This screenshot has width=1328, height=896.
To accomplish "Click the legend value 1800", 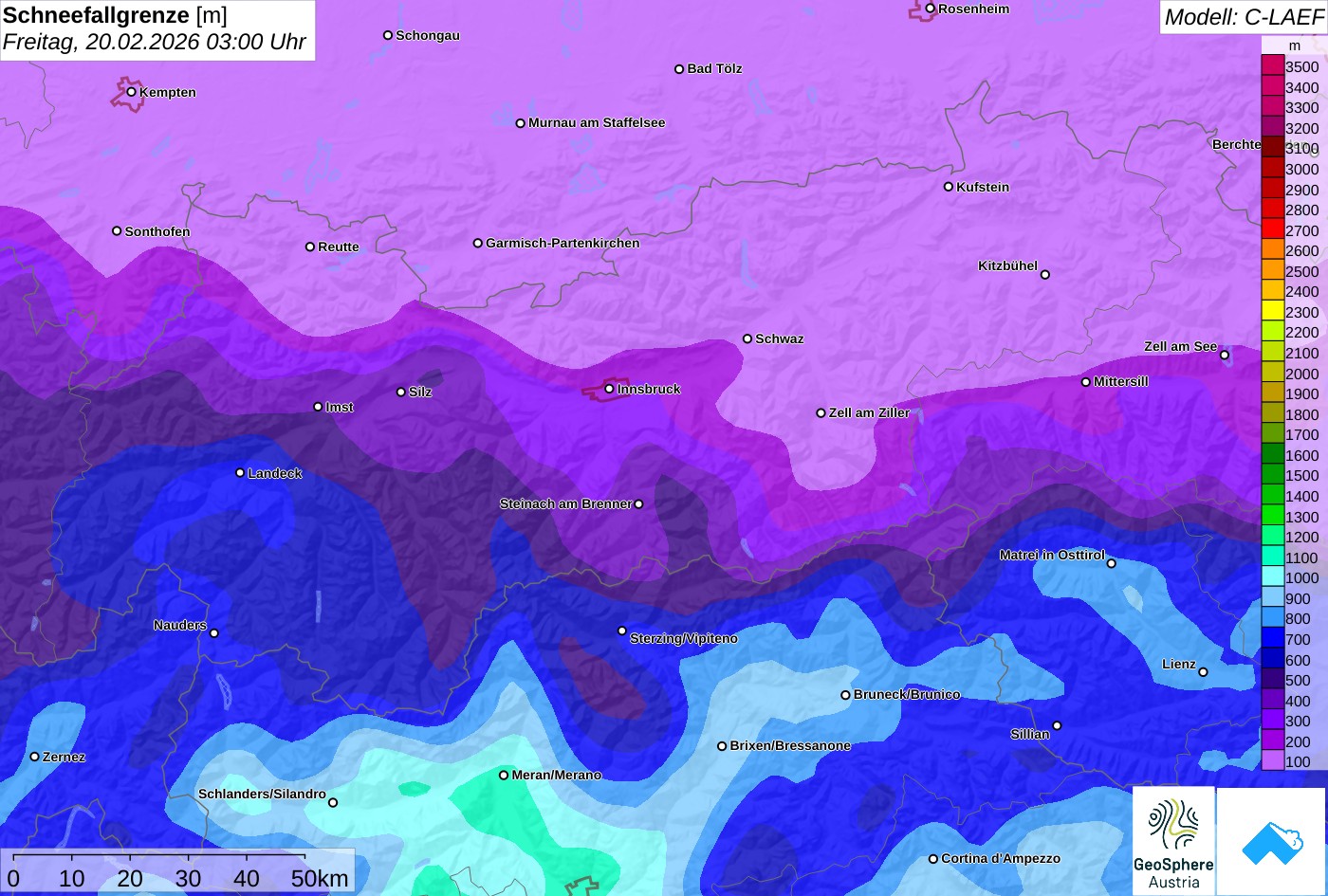I will tap(1302, 414).
